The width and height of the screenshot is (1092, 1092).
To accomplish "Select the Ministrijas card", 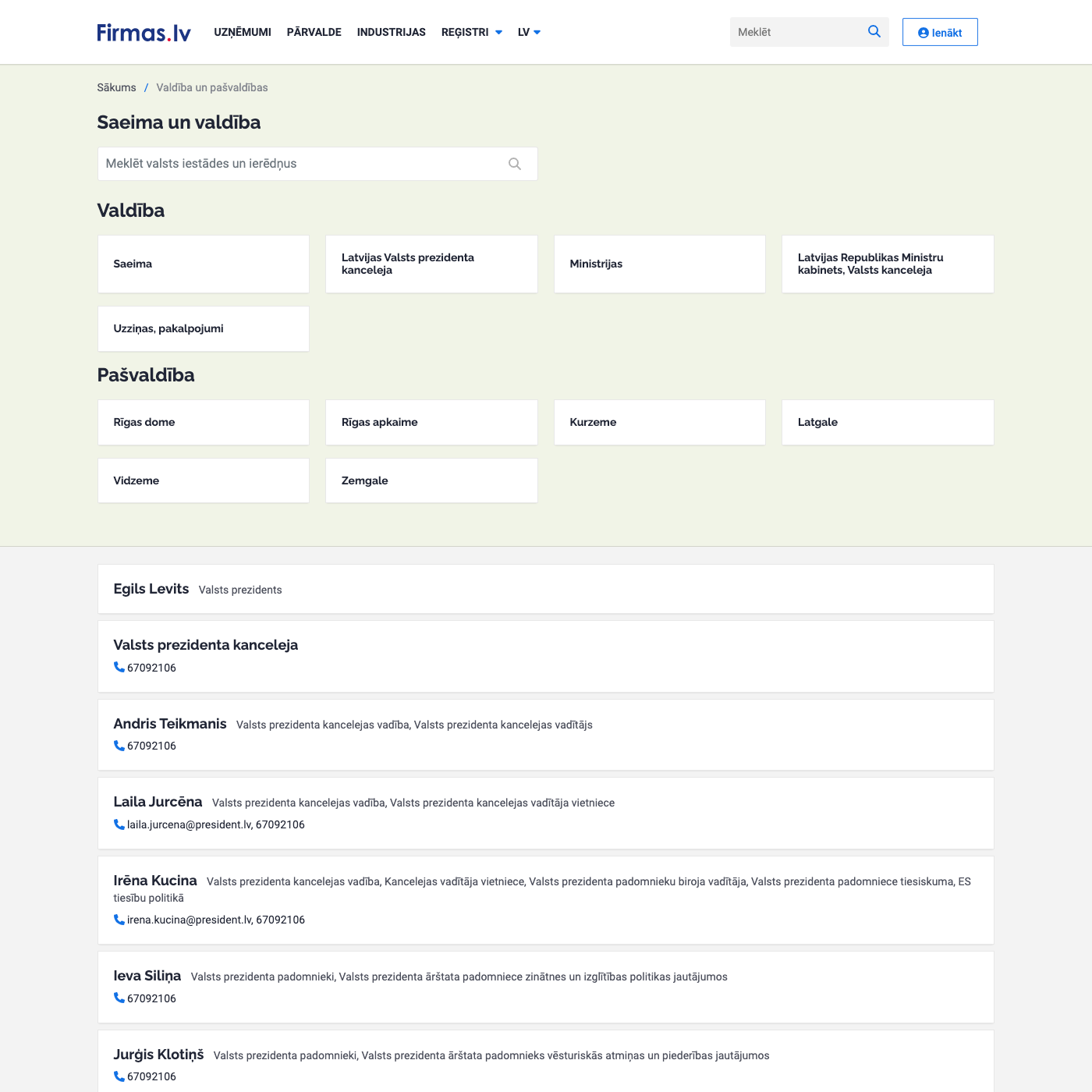I will coord(659,264).
